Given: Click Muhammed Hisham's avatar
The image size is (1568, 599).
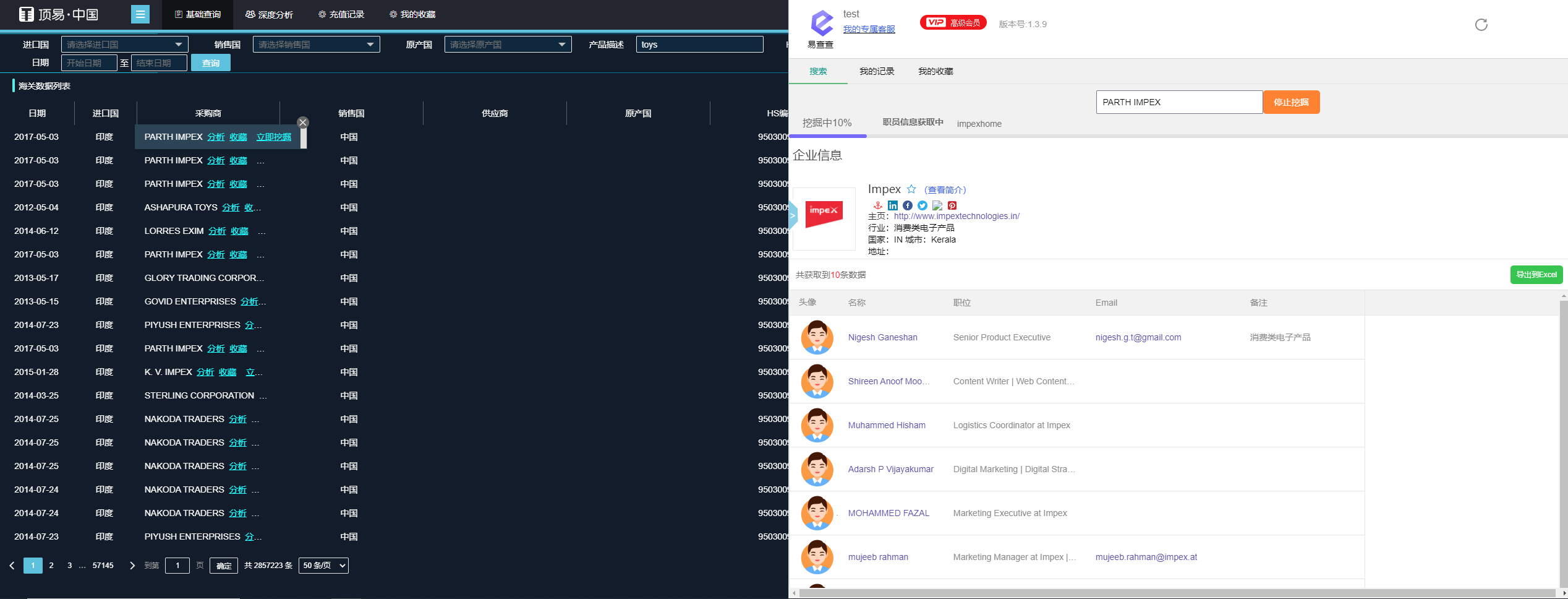Looking at the screenshot, I should click(x=817, y=425).
